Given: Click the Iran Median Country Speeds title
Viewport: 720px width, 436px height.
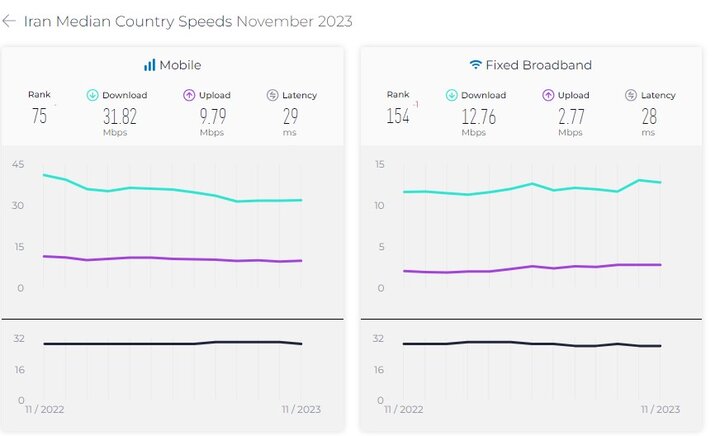Looking at the screenshot, I should (x=128, y=21).
